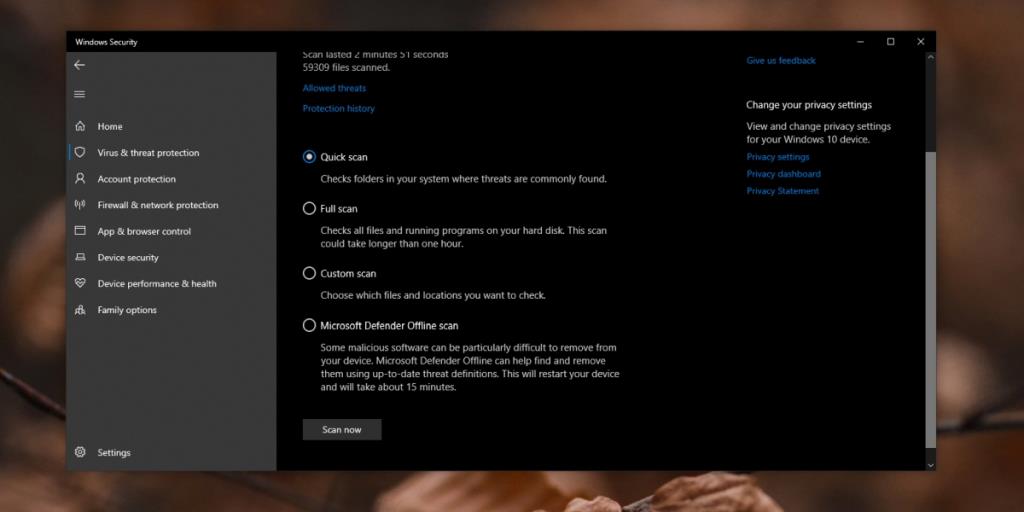Image resolution: width=1024 pixels, height=512 pixels.
Task: Choose the Custom scan radio button
Action: [309, 273]
